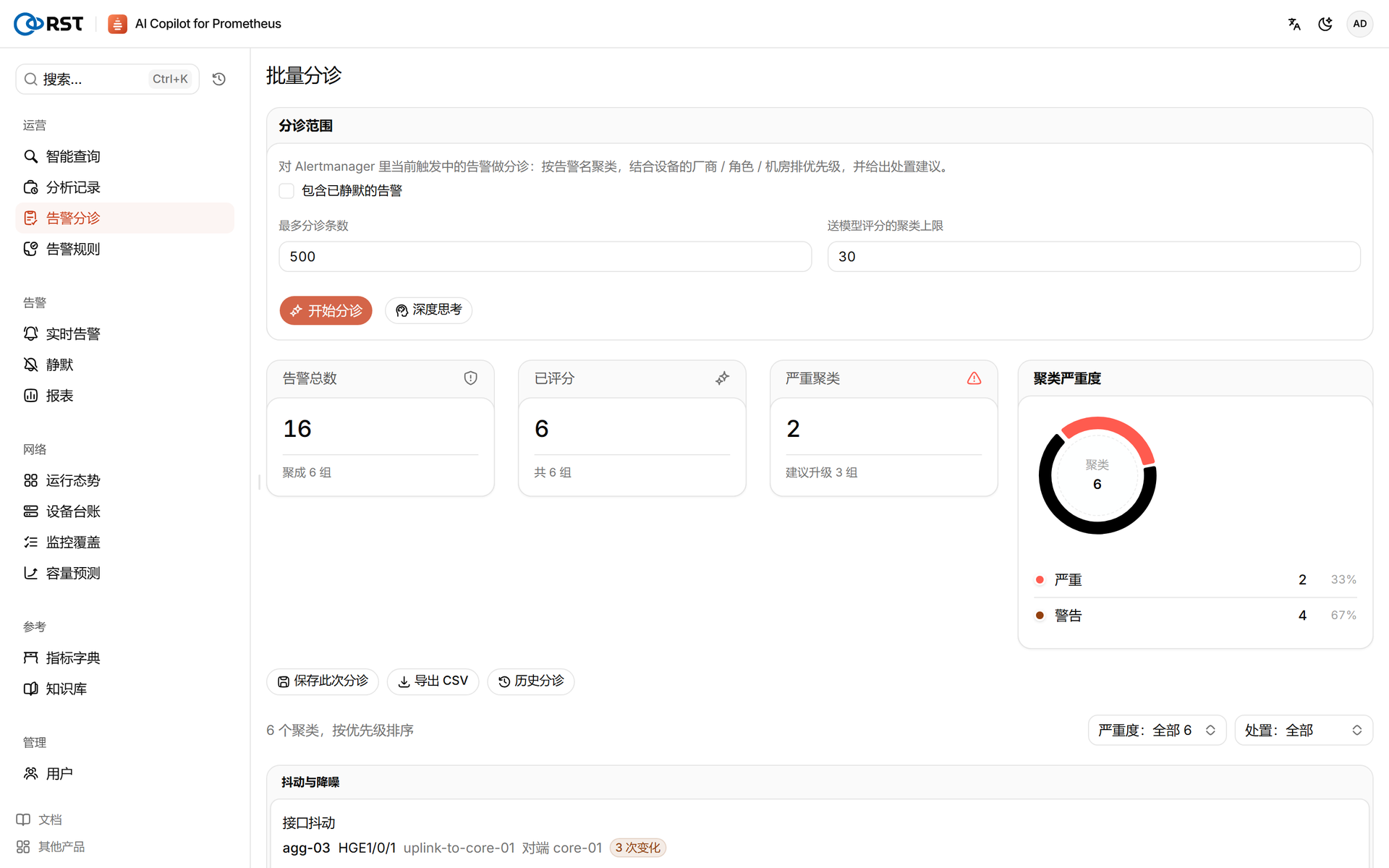Toggle 深度思考 option
This screenshot has height=868, width=1389.
(428, 310)
